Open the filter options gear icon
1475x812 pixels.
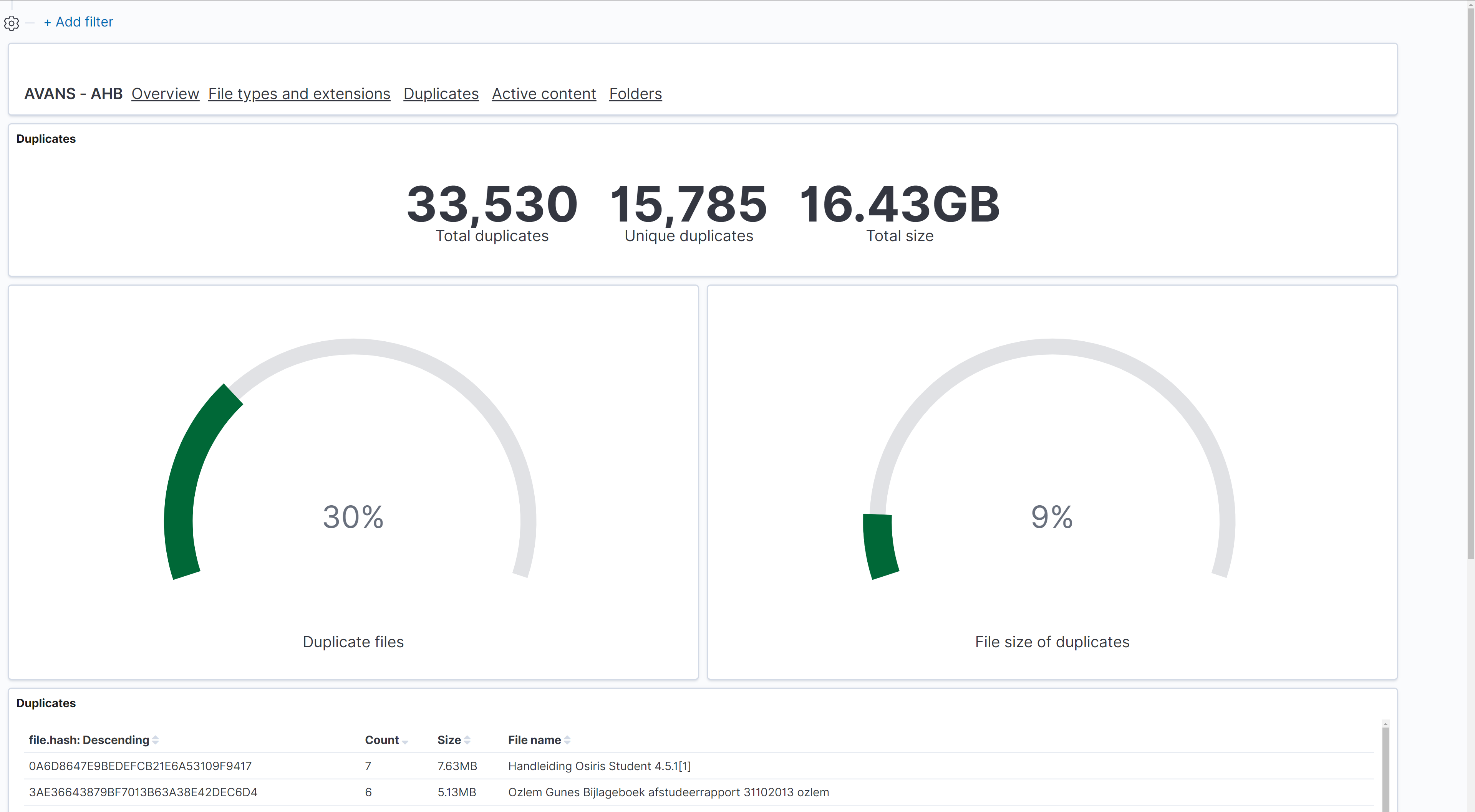[12, 23]
